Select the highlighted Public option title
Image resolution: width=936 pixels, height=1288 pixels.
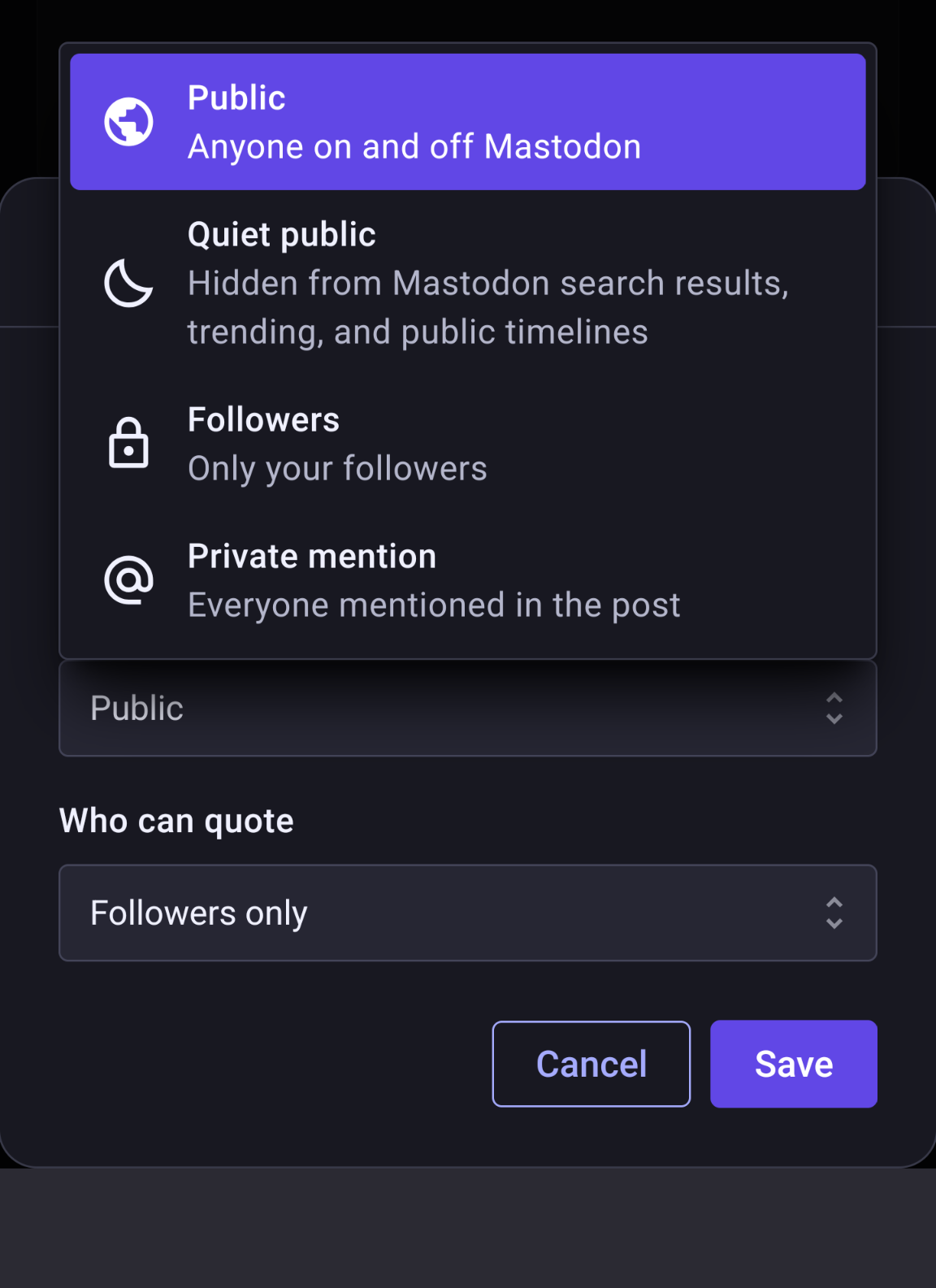click(236, 98)
